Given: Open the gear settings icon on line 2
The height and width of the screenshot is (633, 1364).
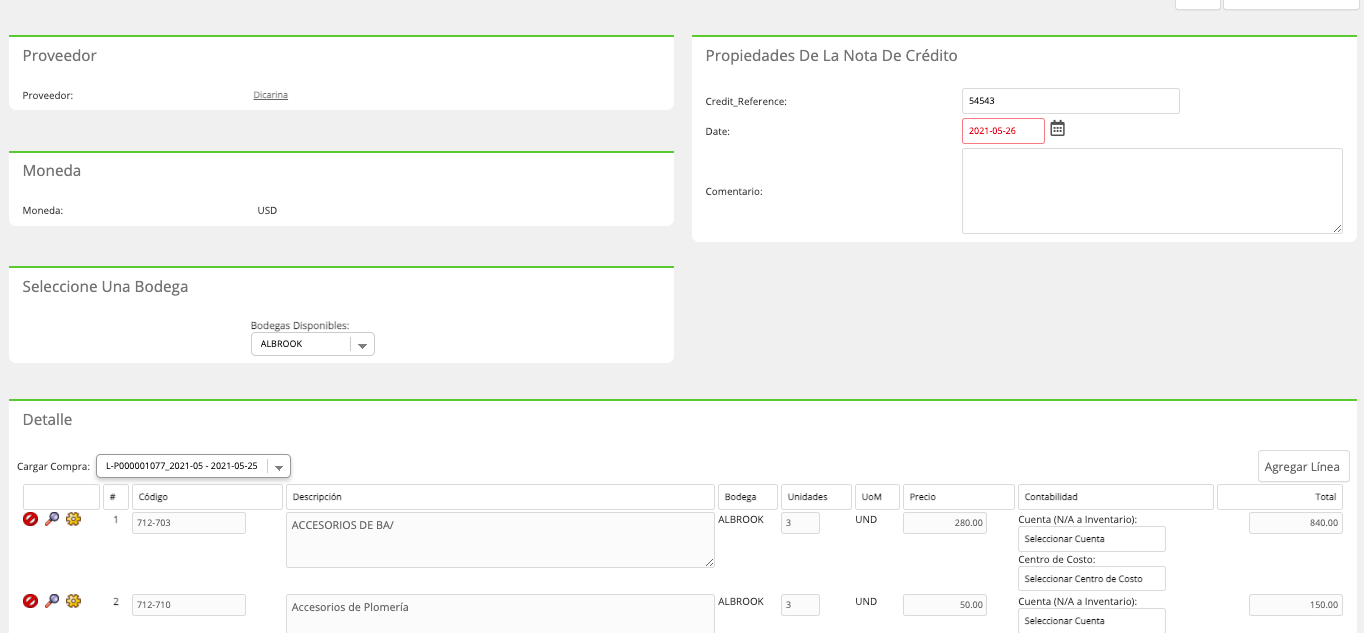Looking at the screenshot, I should [x=73, y=601].
